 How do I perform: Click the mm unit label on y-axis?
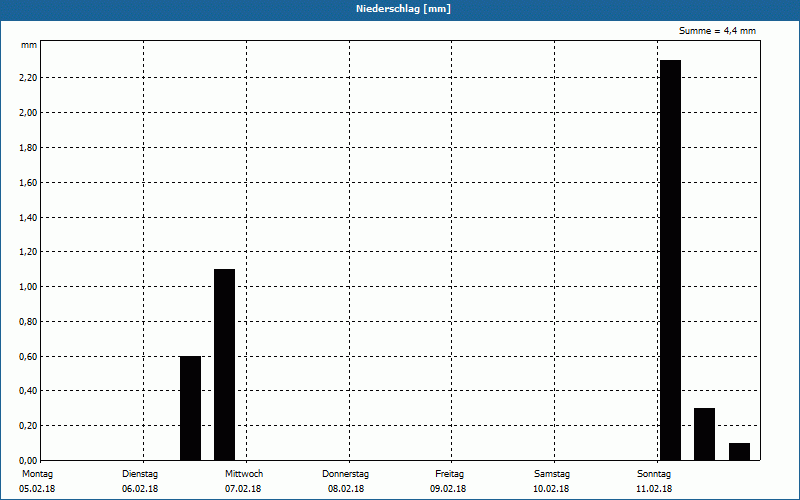click(29, 45)
